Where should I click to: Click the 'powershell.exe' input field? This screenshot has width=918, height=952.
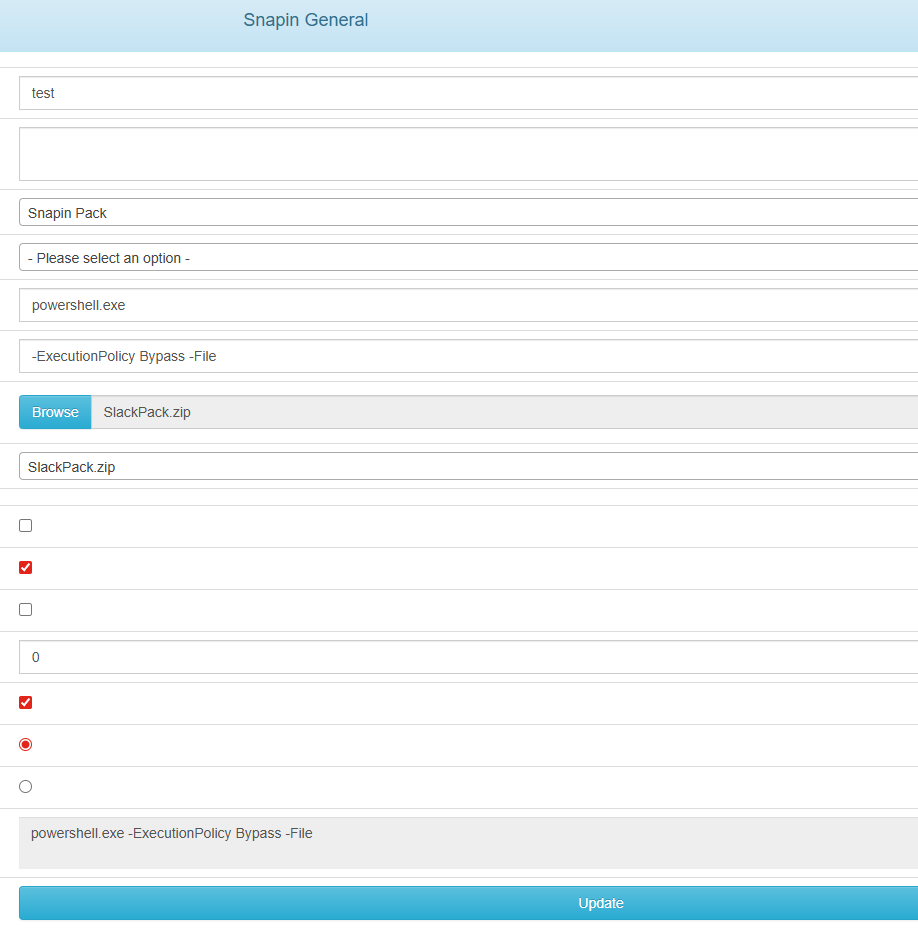468,305
